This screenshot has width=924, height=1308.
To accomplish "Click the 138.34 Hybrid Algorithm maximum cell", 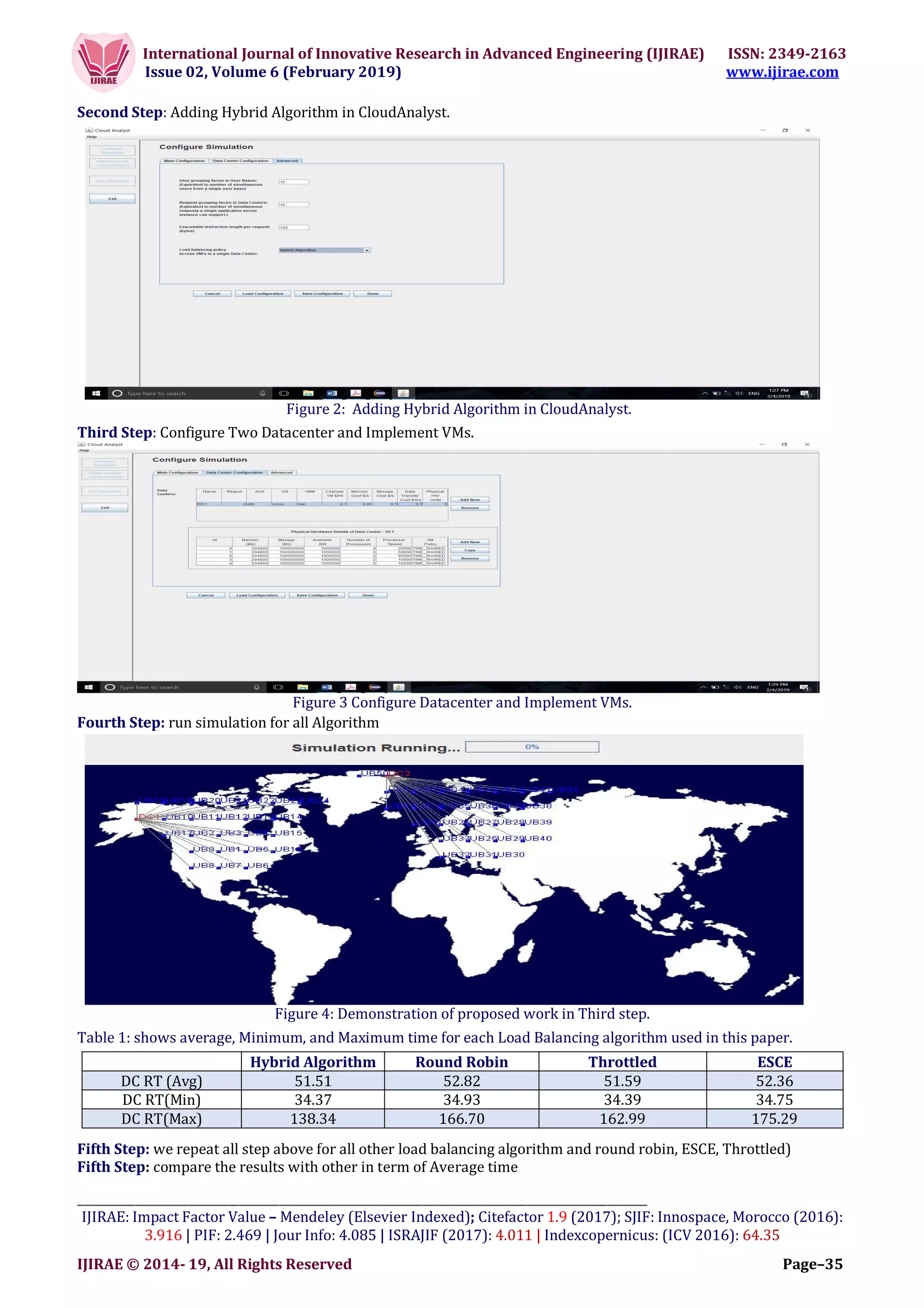I will [313, 1118].
